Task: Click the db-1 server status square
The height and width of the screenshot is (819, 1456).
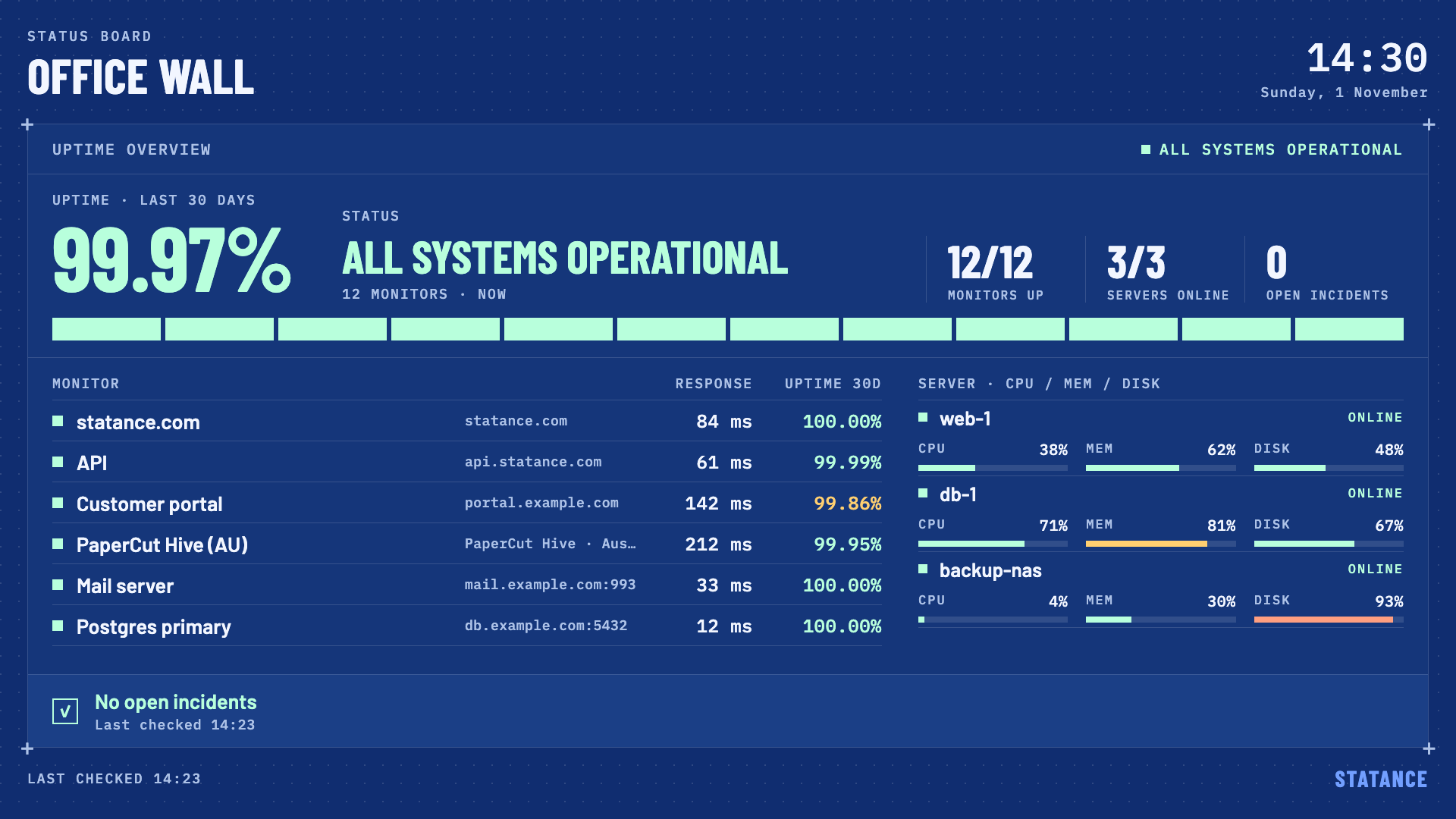Action: [923, 493]
